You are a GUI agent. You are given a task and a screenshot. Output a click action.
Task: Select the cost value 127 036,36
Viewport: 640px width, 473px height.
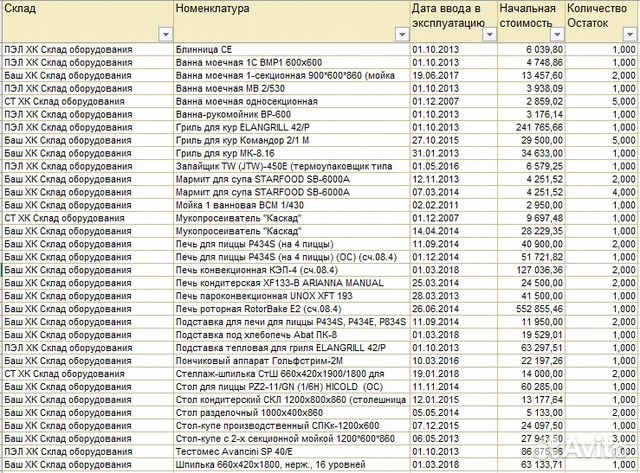tap(531, 270)
